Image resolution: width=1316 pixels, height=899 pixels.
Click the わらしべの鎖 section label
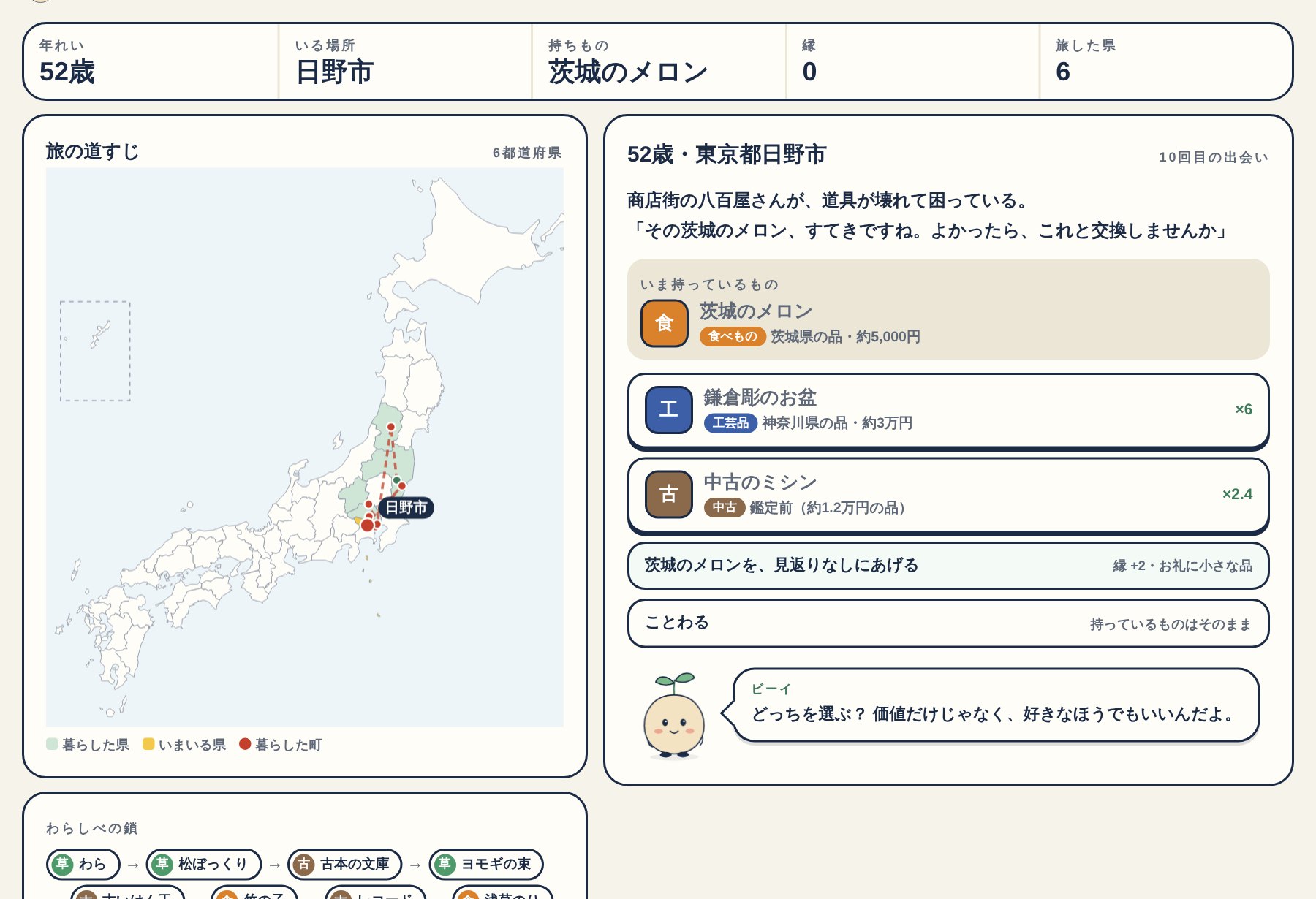click(x=91, y=828)
